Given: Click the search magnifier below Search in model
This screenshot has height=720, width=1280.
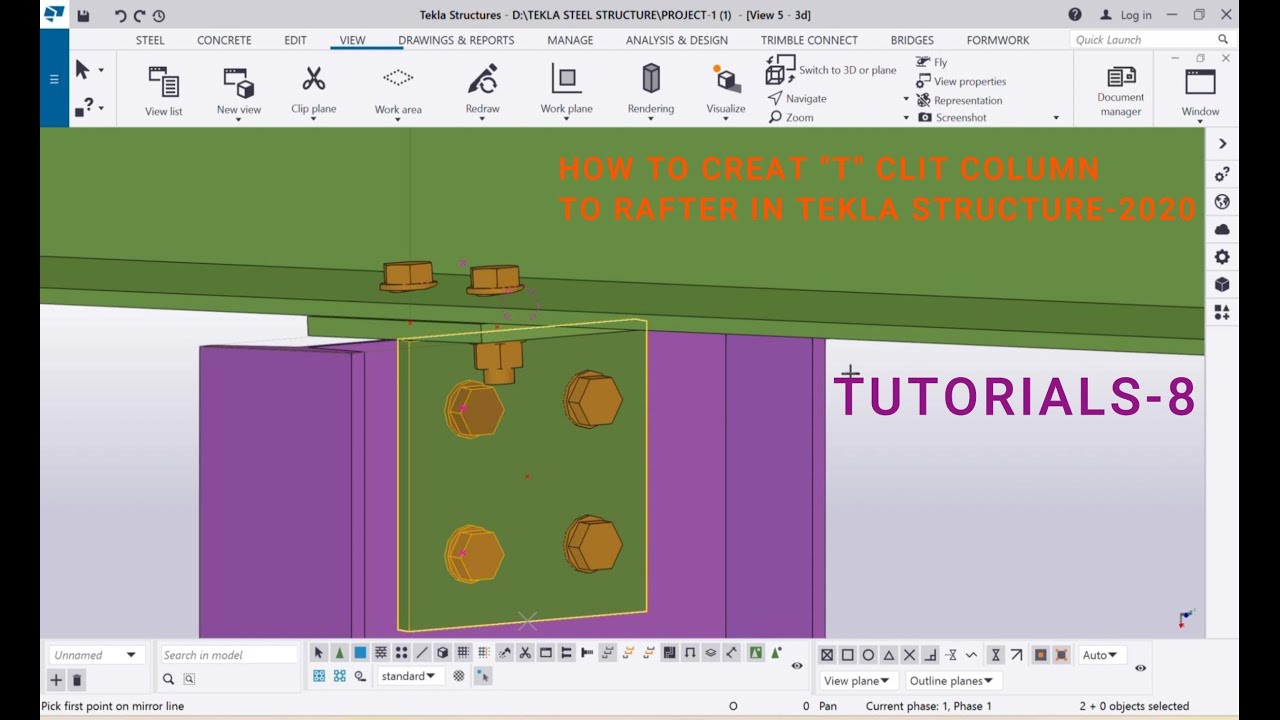Looking at the screenshot, I should coord(168,679).
